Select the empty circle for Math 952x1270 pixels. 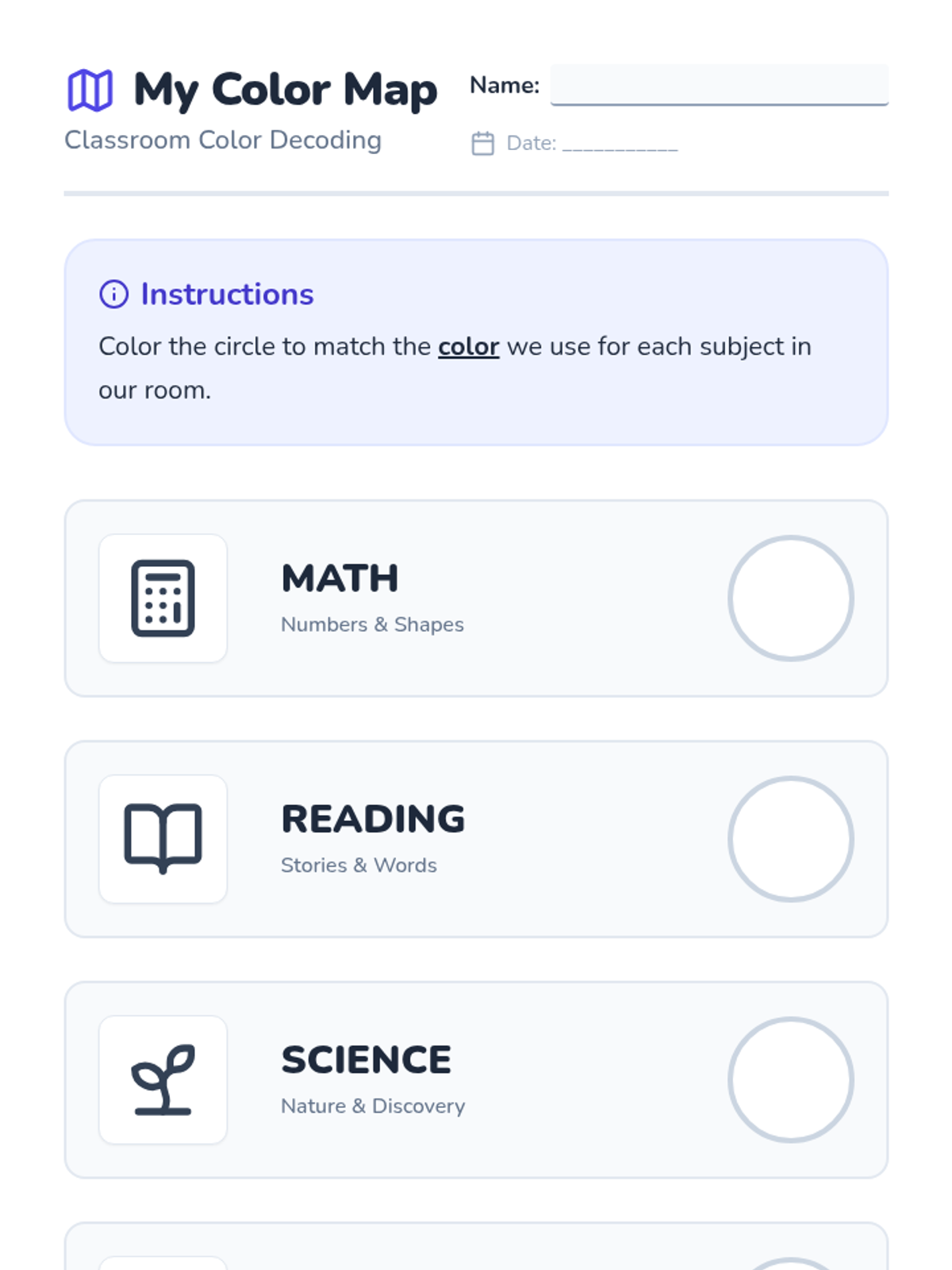[790, 598]
